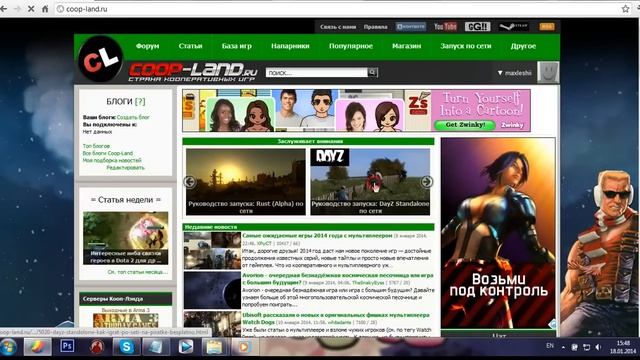Click the user avatar smiley image
Viewport: 640px width, 360px height.
(548, 72)
